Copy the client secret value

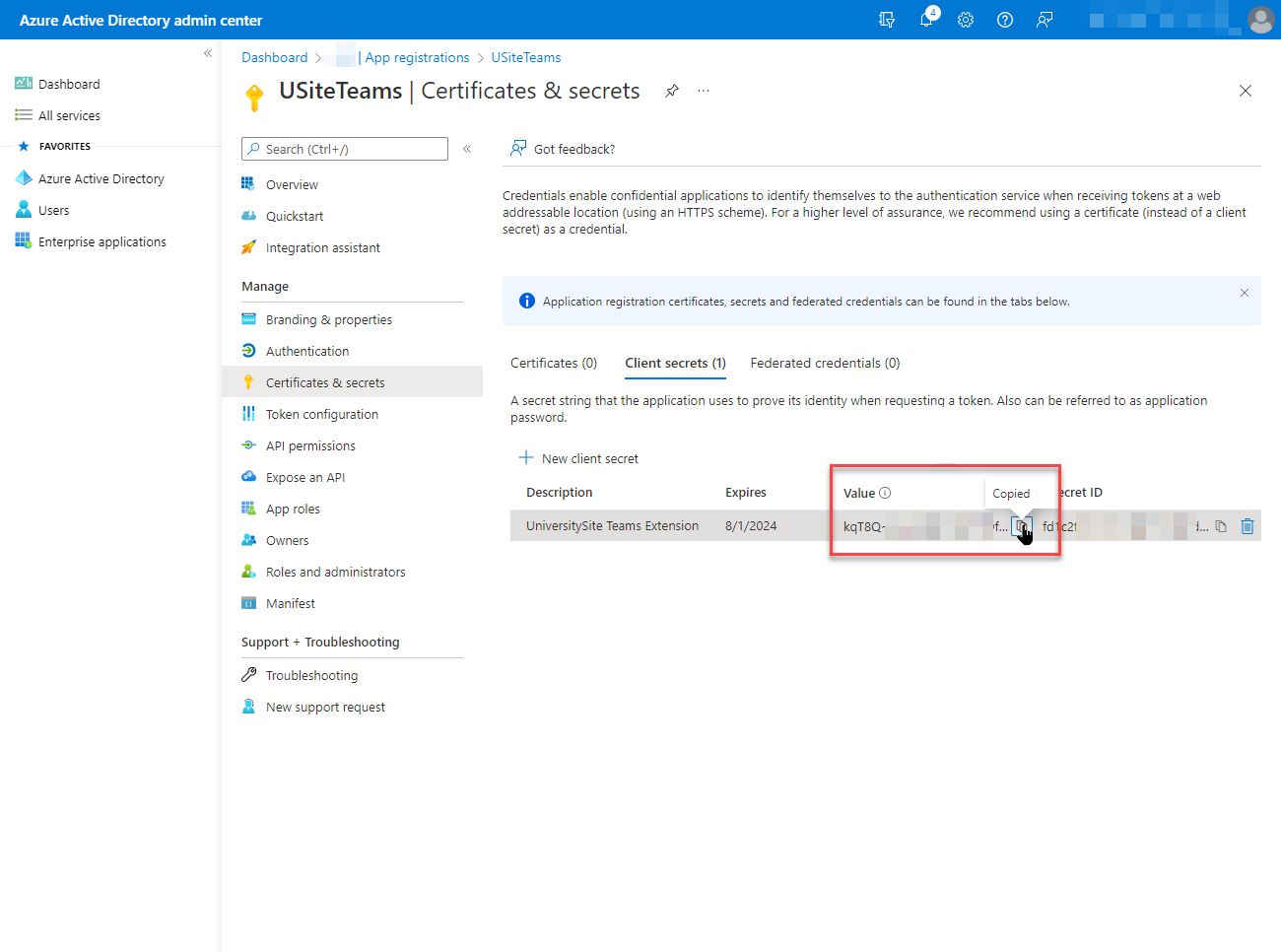tap(1021, 526)
